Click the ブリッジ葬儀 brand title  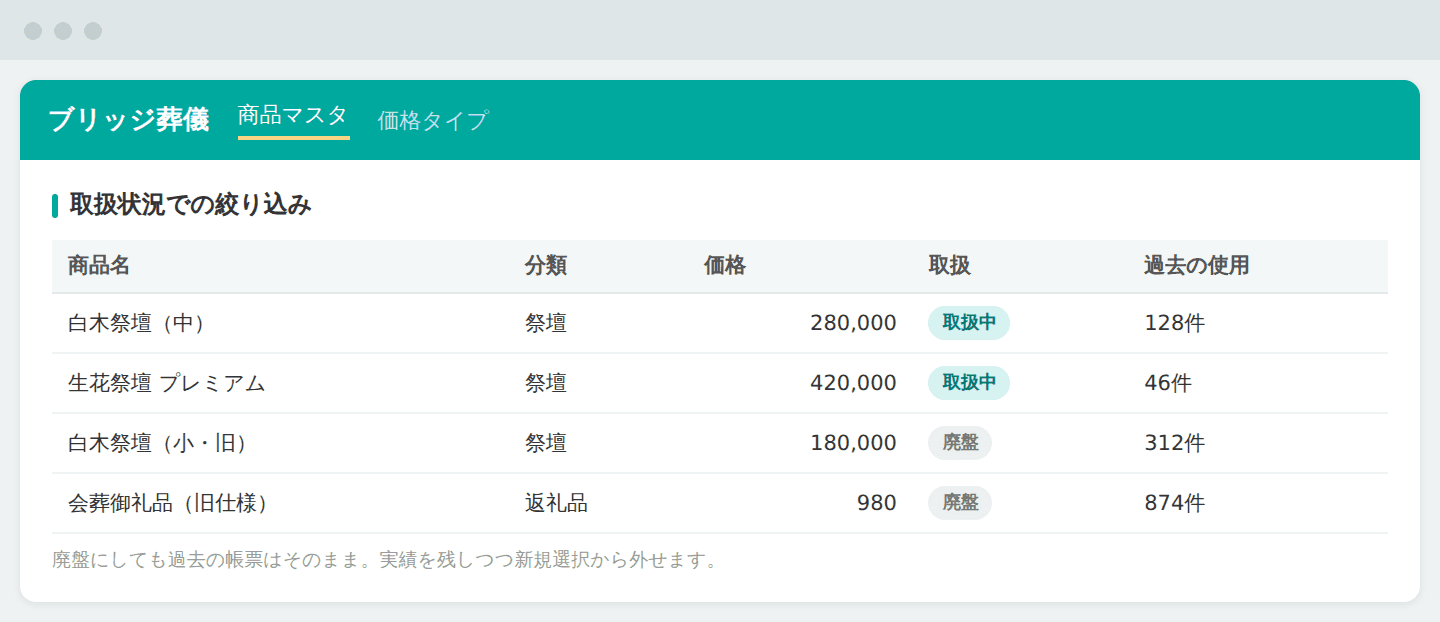(129, 120)
